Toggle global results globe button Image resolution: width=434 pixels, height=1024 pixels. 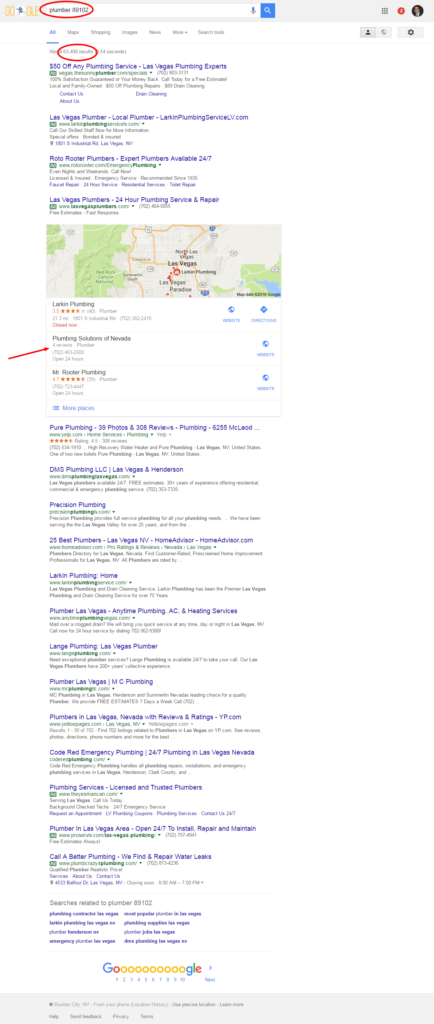click(384, 32)
